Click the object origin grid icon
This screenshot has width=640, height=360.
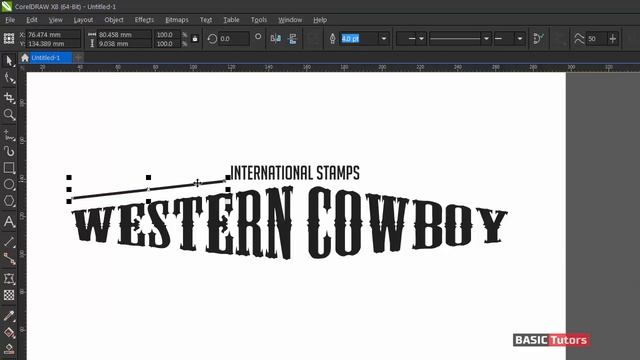coord(9,39)
